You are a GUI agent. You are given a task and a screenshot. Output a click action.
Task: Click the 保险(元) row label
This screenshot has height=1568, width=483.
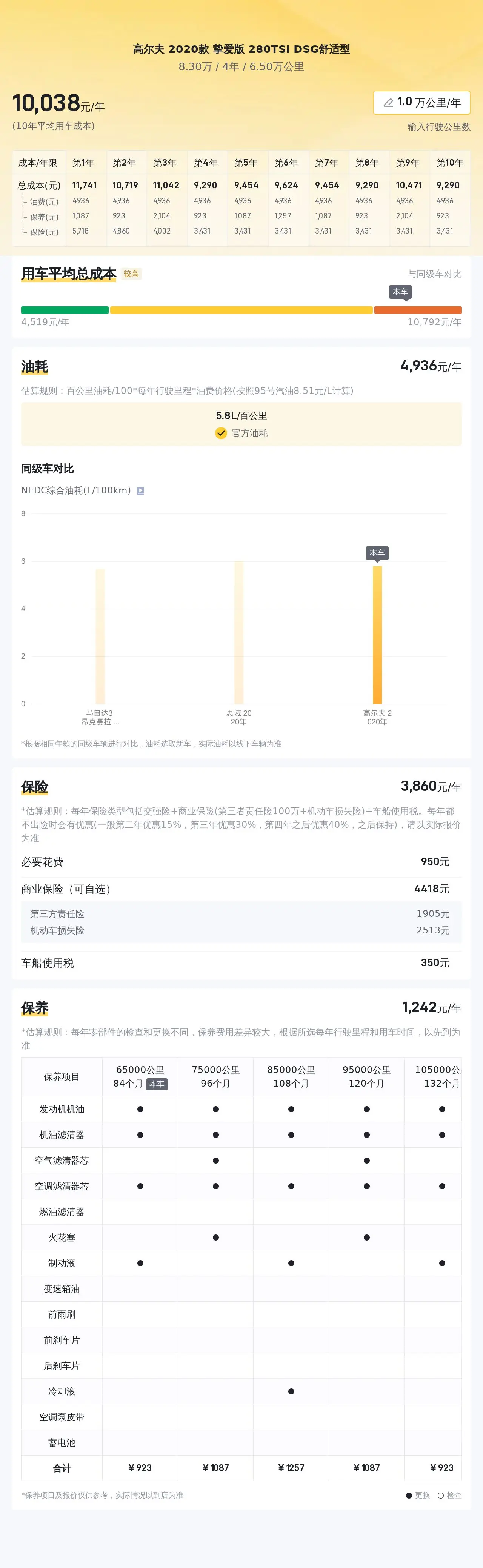[x=45, y=232]
